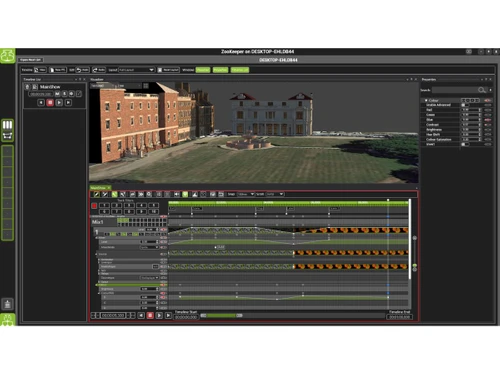Viewport: 500px width, 375px height.
Task: Click the Timeline End time field
Action: click(399, 317)
